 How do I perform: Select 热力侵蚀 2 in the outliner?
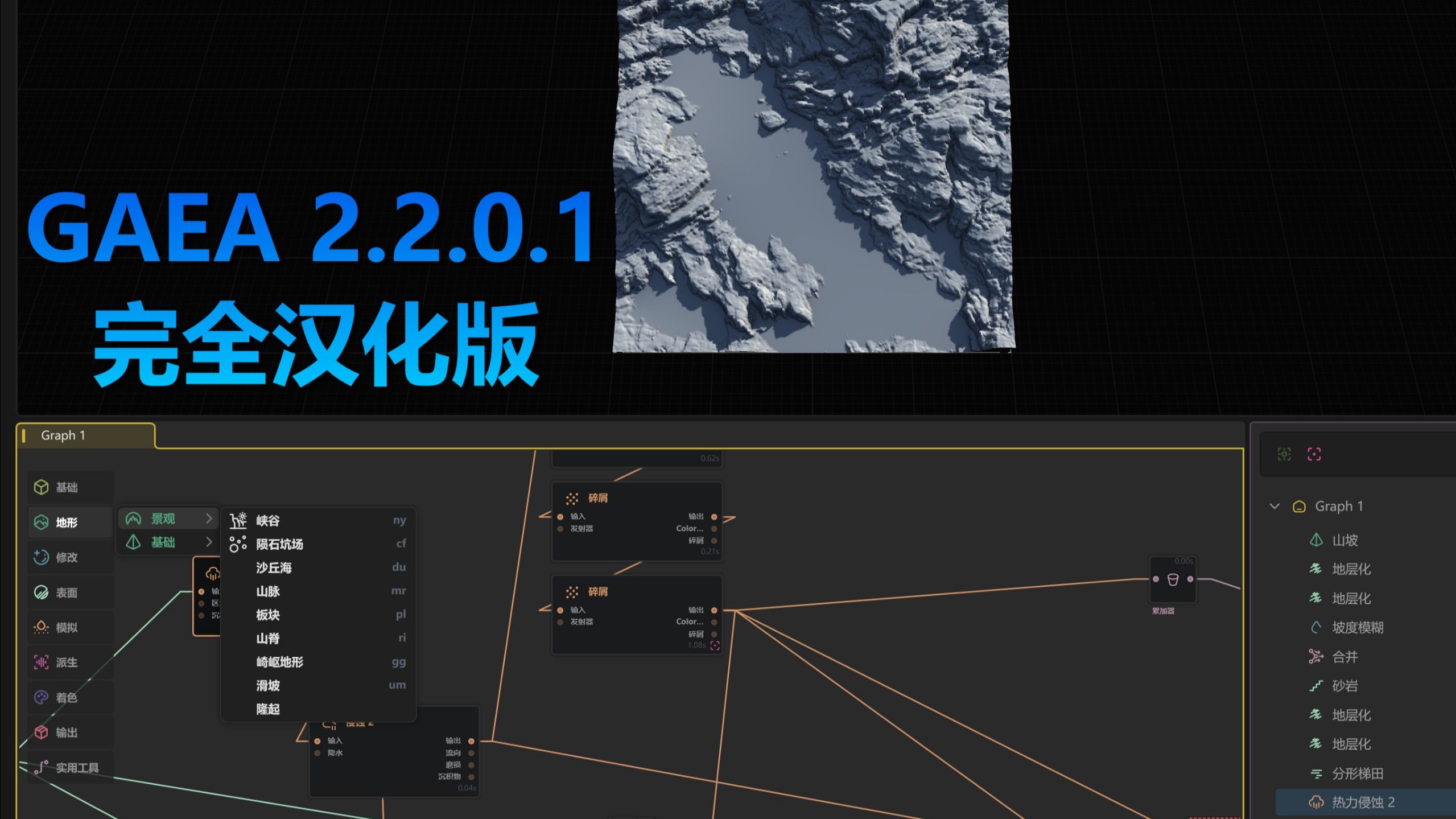(x=1366, y=802)
